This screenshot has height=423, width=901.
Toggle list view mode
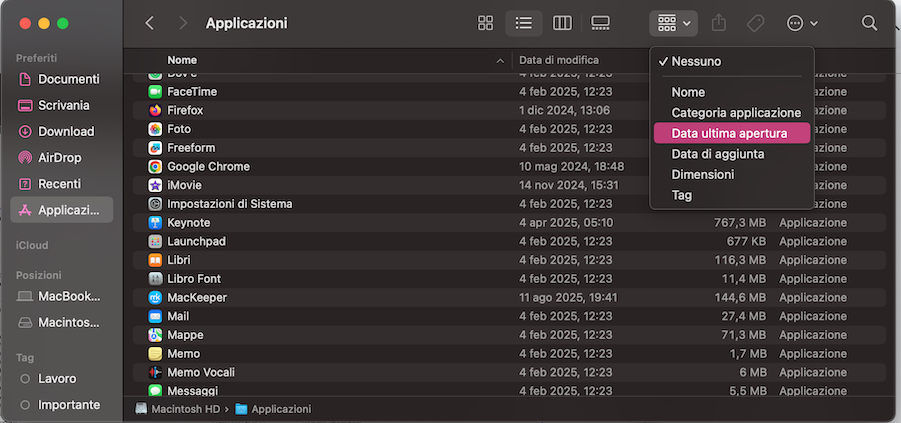coord(523,23)
